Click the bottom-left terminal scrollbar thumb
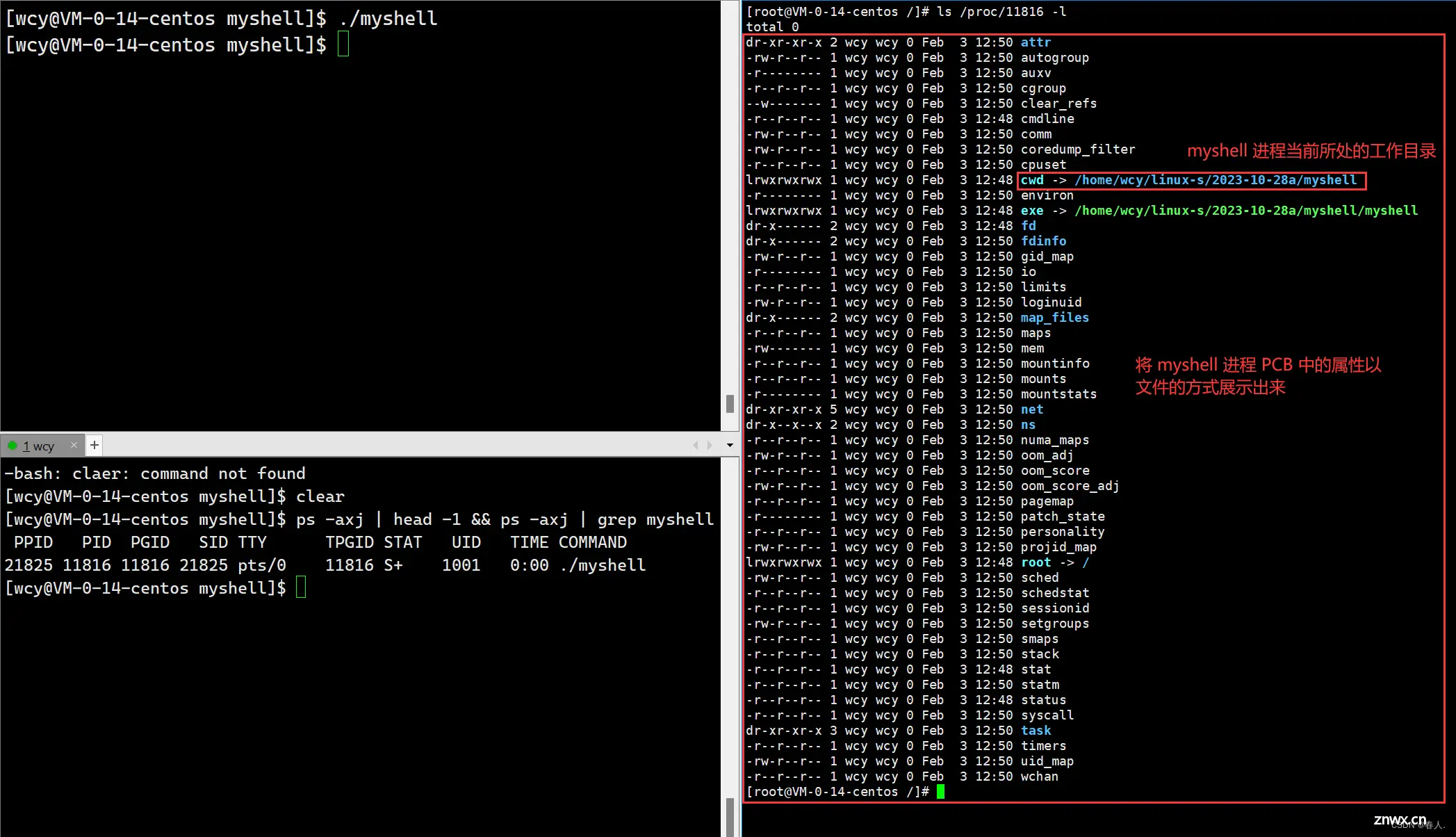1456x837 pixels. click(x=730, y=817)
